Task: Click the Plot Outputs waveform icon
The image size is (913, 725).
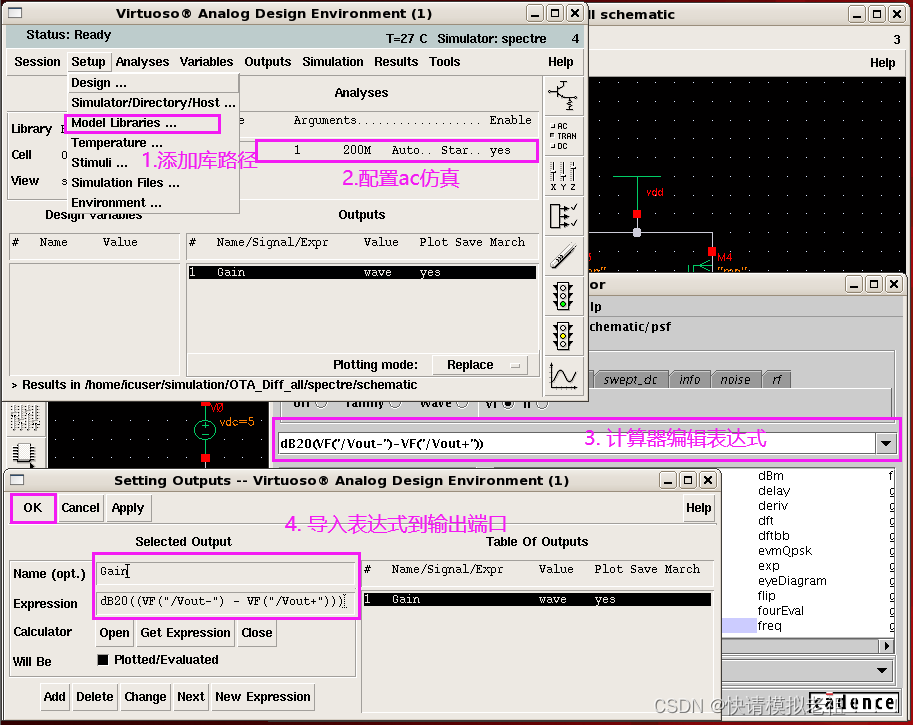Action: (x=563, y=376)
